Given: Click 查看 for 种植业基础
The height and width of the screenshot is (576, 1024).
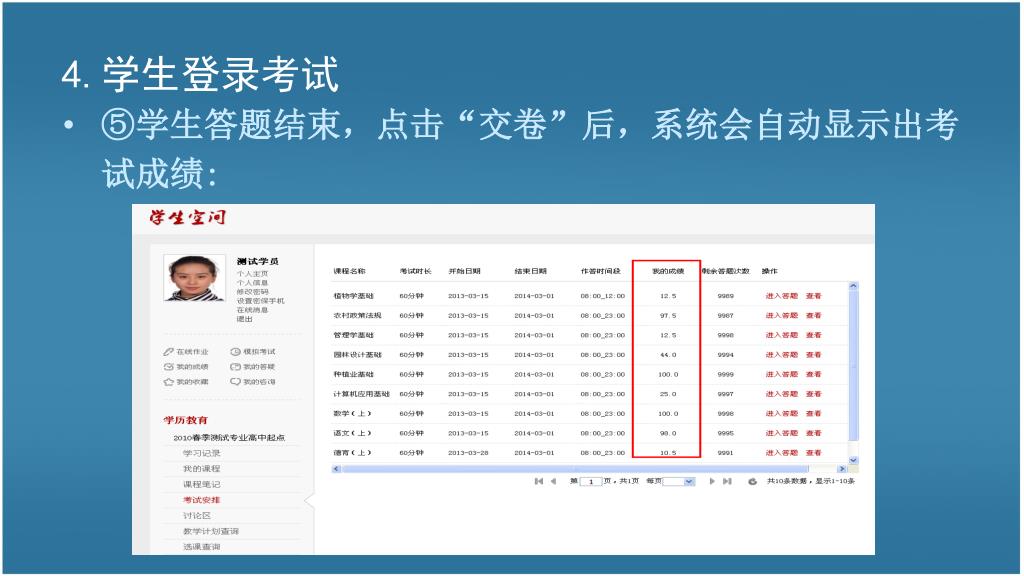Looking at the screenshot, I should pos(814,374).
